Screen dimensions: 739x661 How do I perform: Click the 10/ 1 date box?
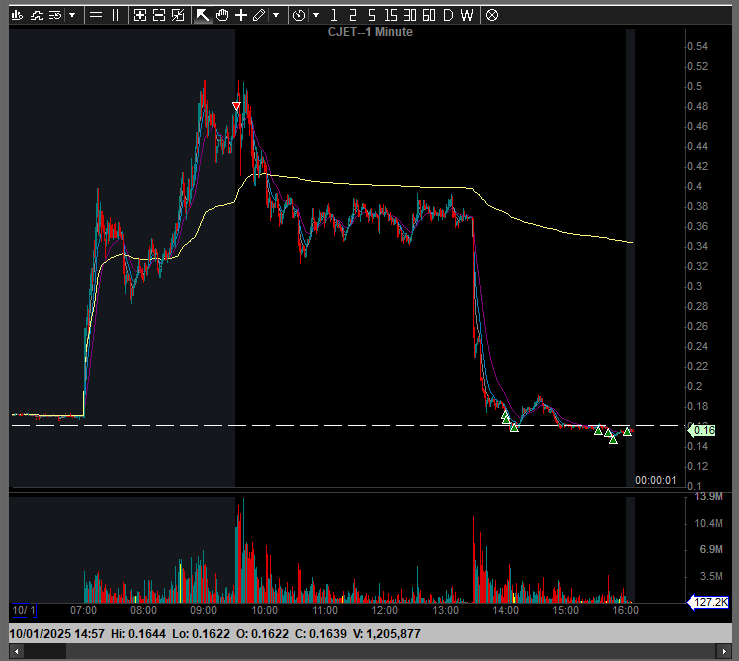[24, 611]
